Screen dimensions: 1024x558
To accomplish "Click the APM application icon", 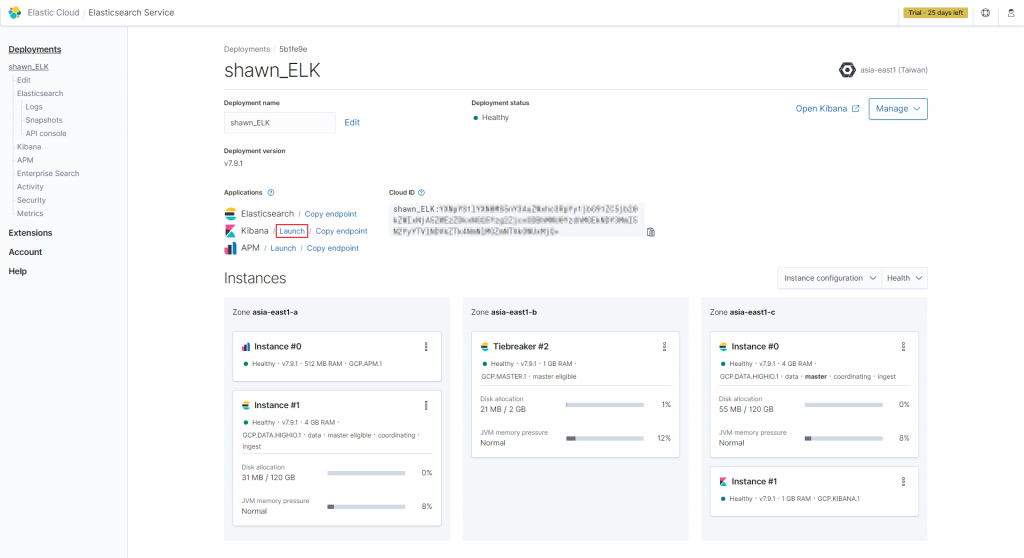I will tap(230, 248).
